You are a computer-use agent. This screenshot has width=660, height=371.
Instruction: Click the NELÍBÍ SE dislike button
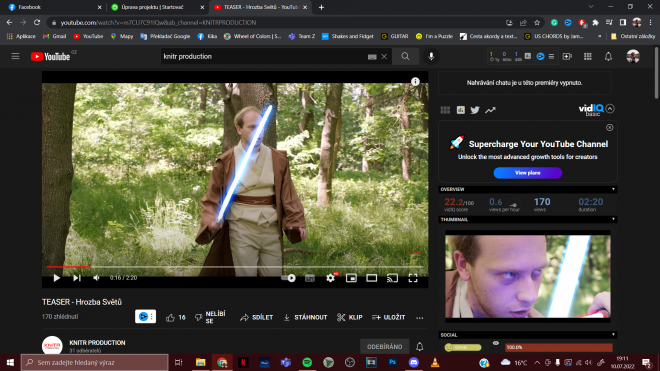210,318
